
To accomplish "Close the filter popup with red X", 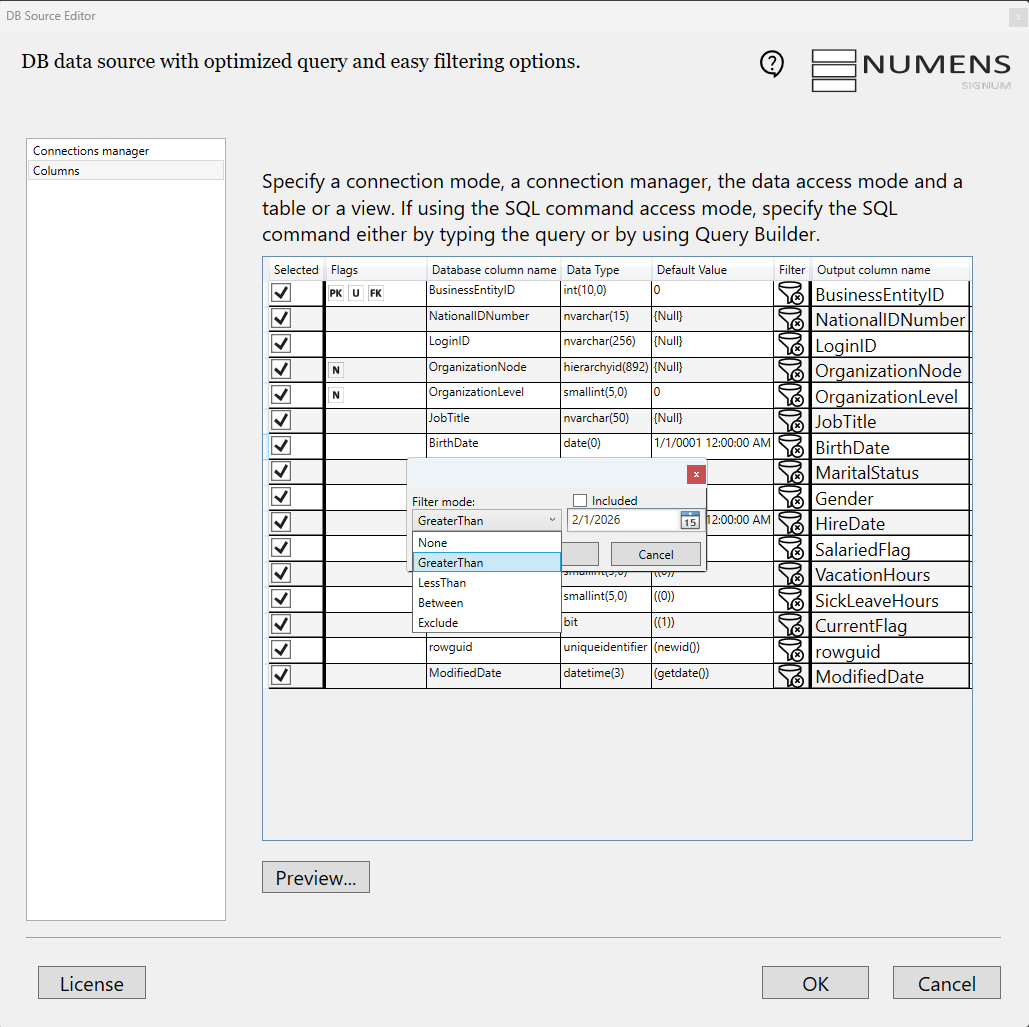I will (696, 474).
